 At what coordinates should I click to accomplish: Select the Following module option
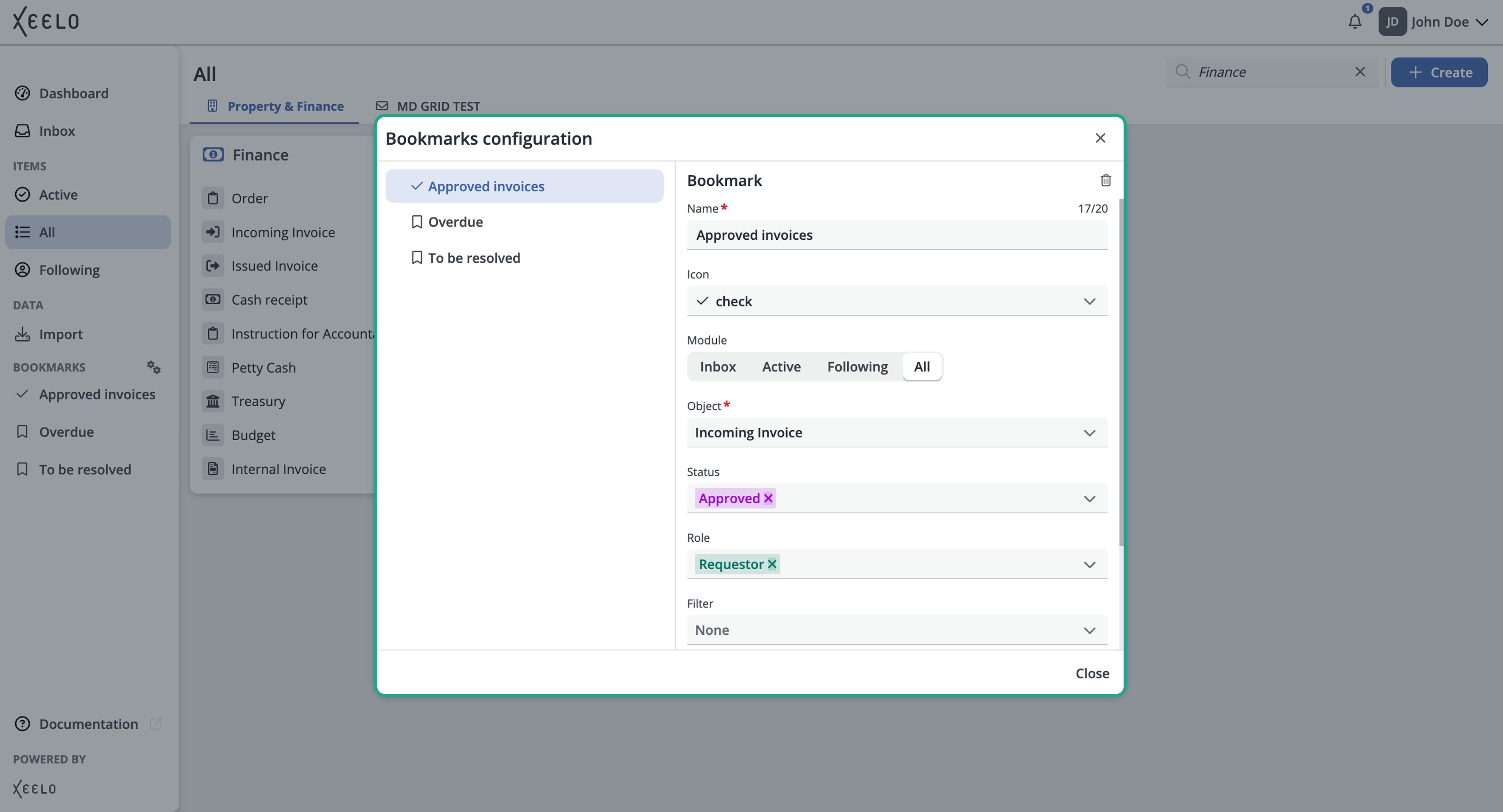[x=857, y=366]
